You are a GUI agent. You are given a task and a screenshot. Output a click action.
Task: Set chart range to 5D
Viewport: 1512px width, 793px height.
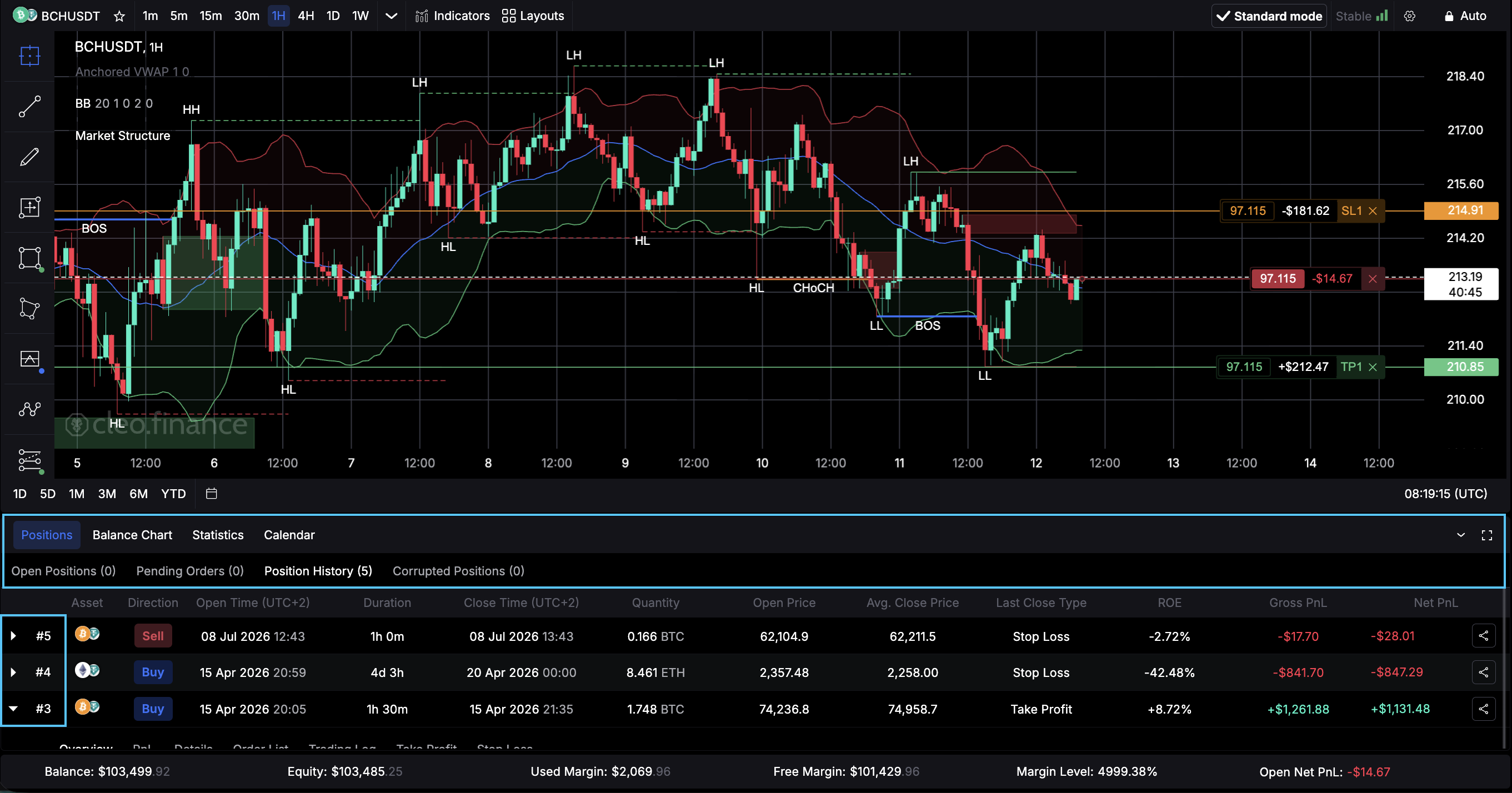(48, 494)
